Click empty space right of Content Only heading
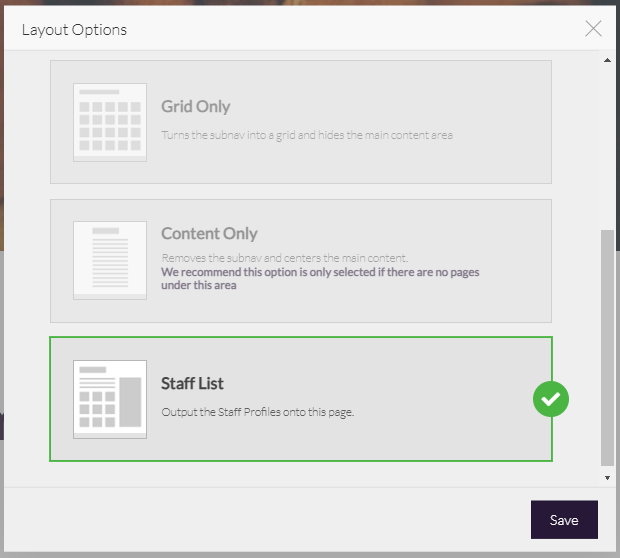Viewport: 620px width, 558px height. (x=400, y=233)
